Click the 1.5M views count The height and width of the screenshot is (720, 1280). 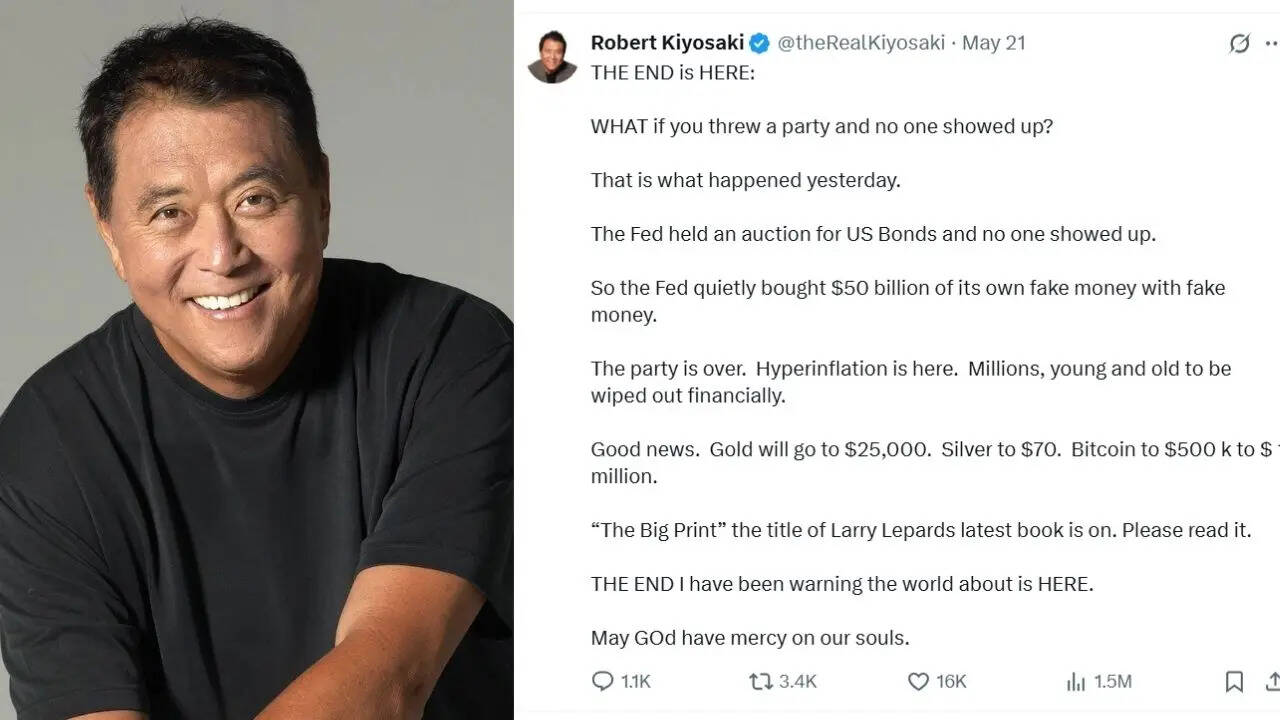pos(1113,681)
